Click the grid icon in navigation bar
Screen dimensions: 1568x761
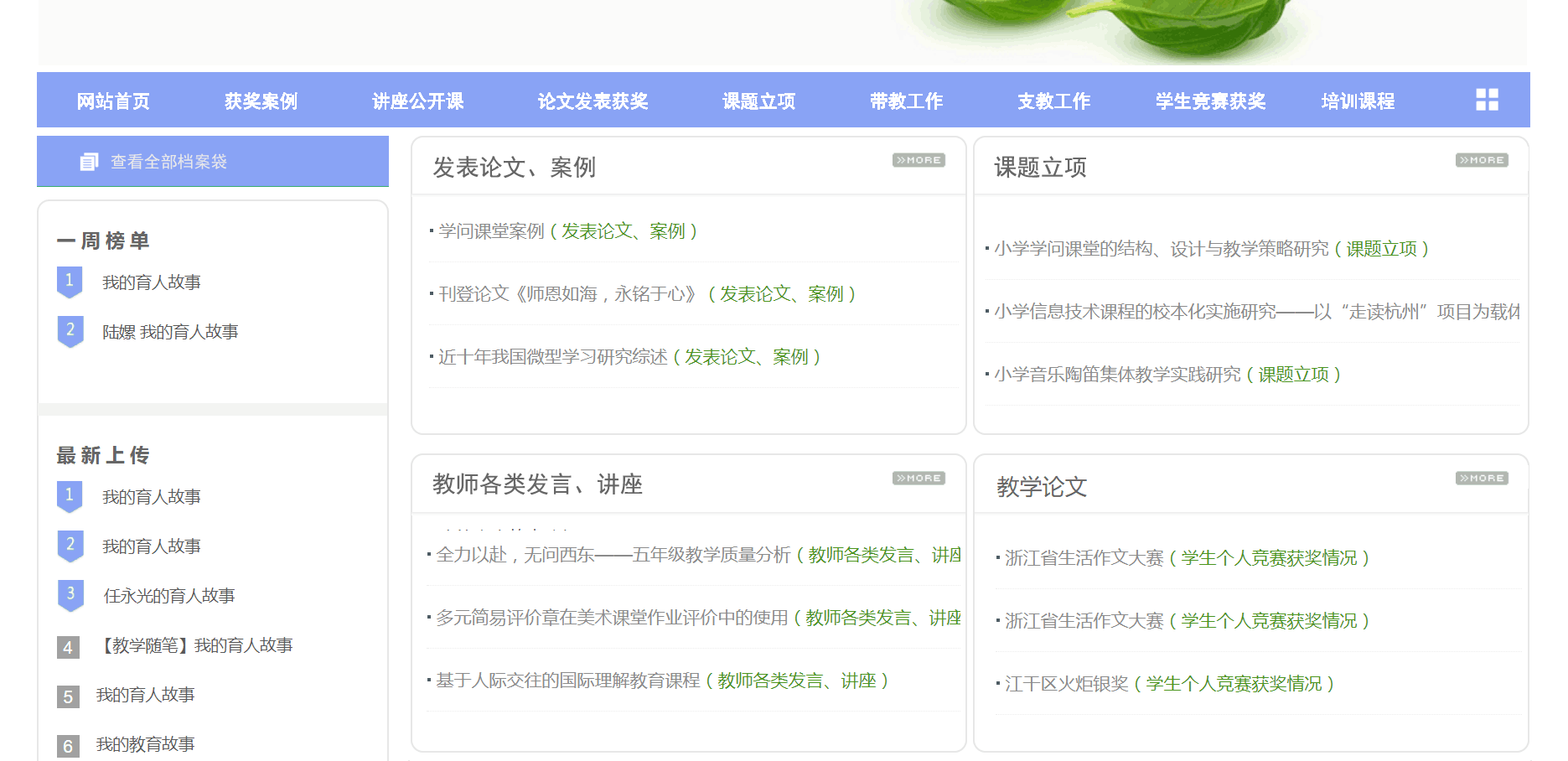(1487, 100)
